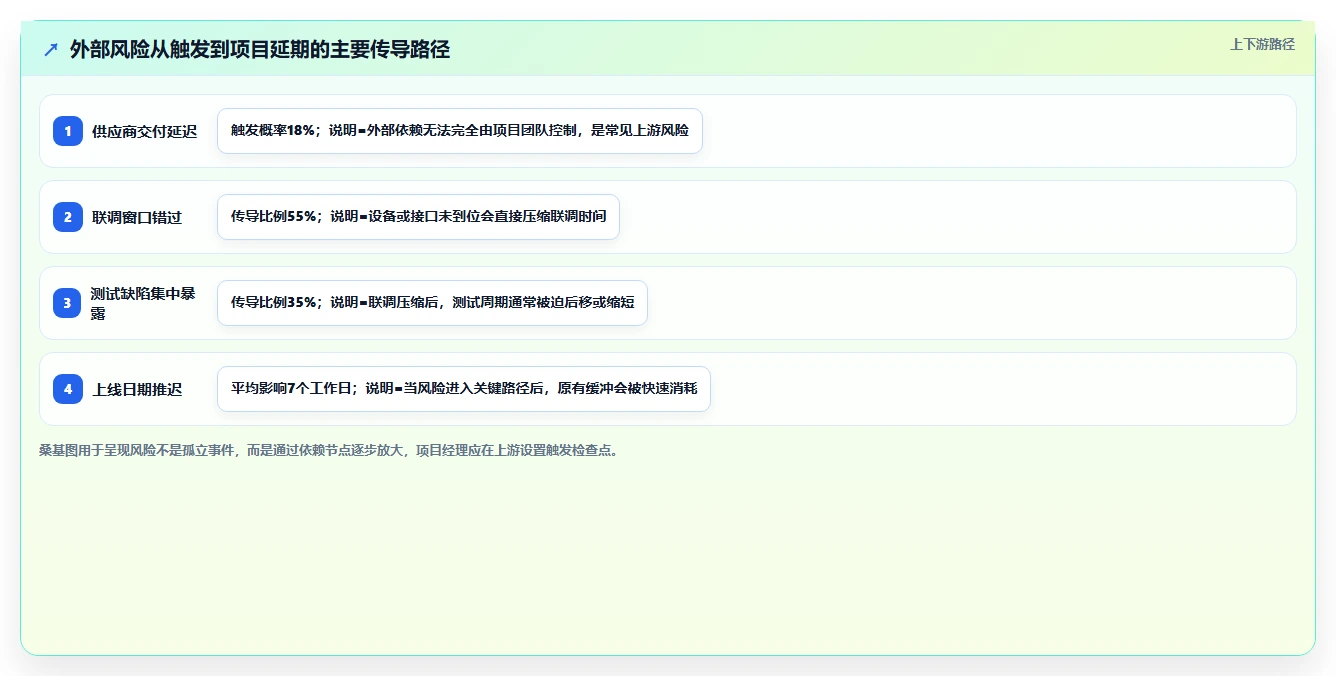The image size is (1336, 676).
Task: Click the 传导比例35% description box
Action: tap(432, 303)
